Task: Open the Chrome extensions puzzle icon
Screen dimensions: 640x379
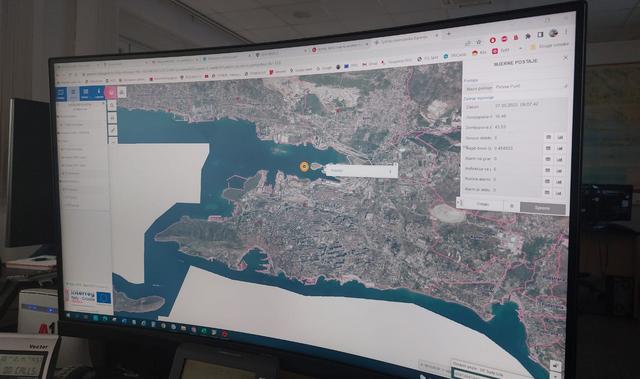Action: pos(528,36)
